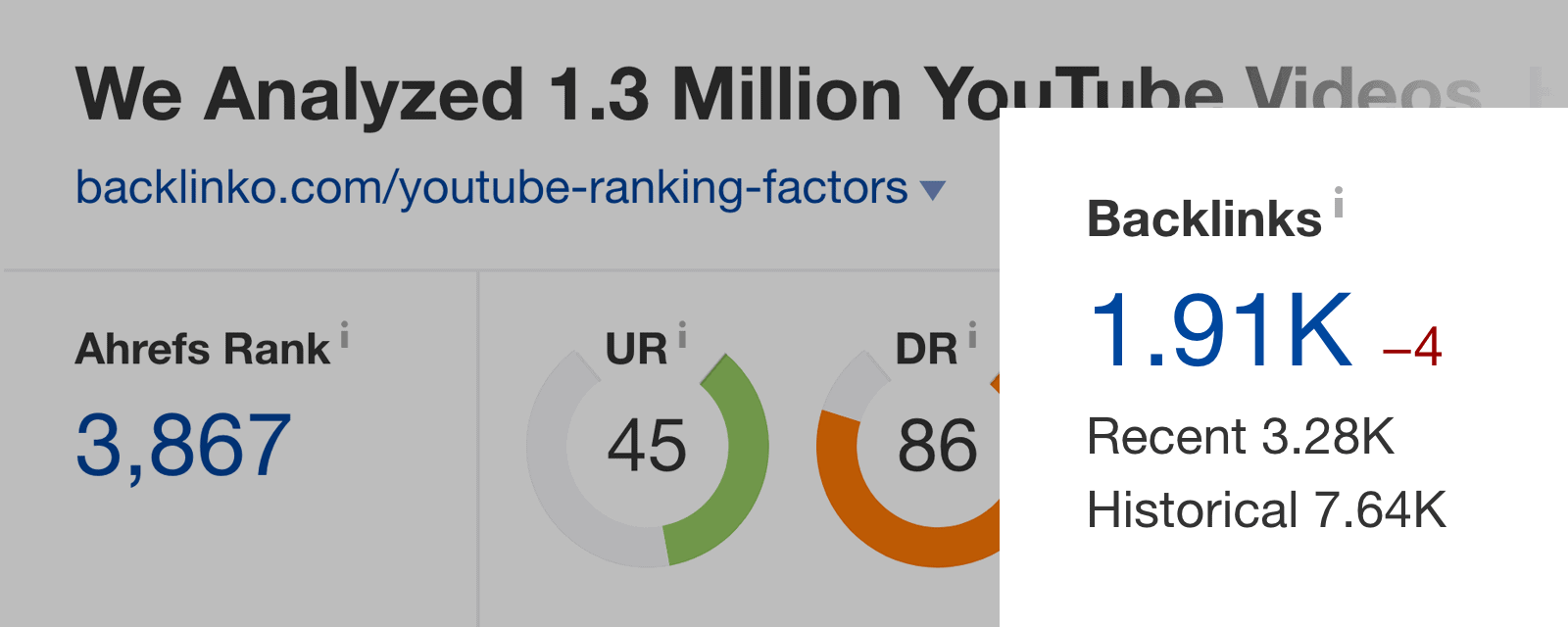Click the info icon next to Ahrefs Rank
1568x627 pixels.
click(344, 335)
